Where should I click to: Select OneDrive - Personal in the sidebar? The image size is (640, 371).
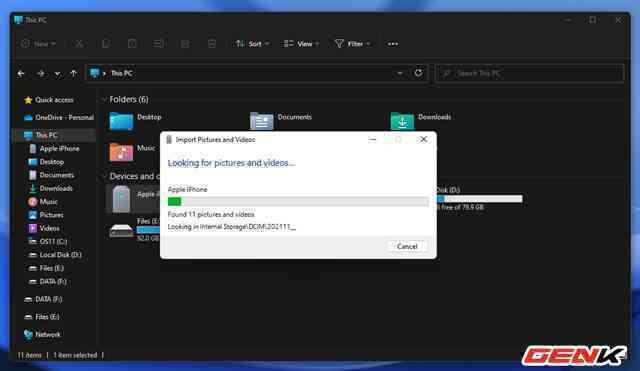[x=59, y=118]
